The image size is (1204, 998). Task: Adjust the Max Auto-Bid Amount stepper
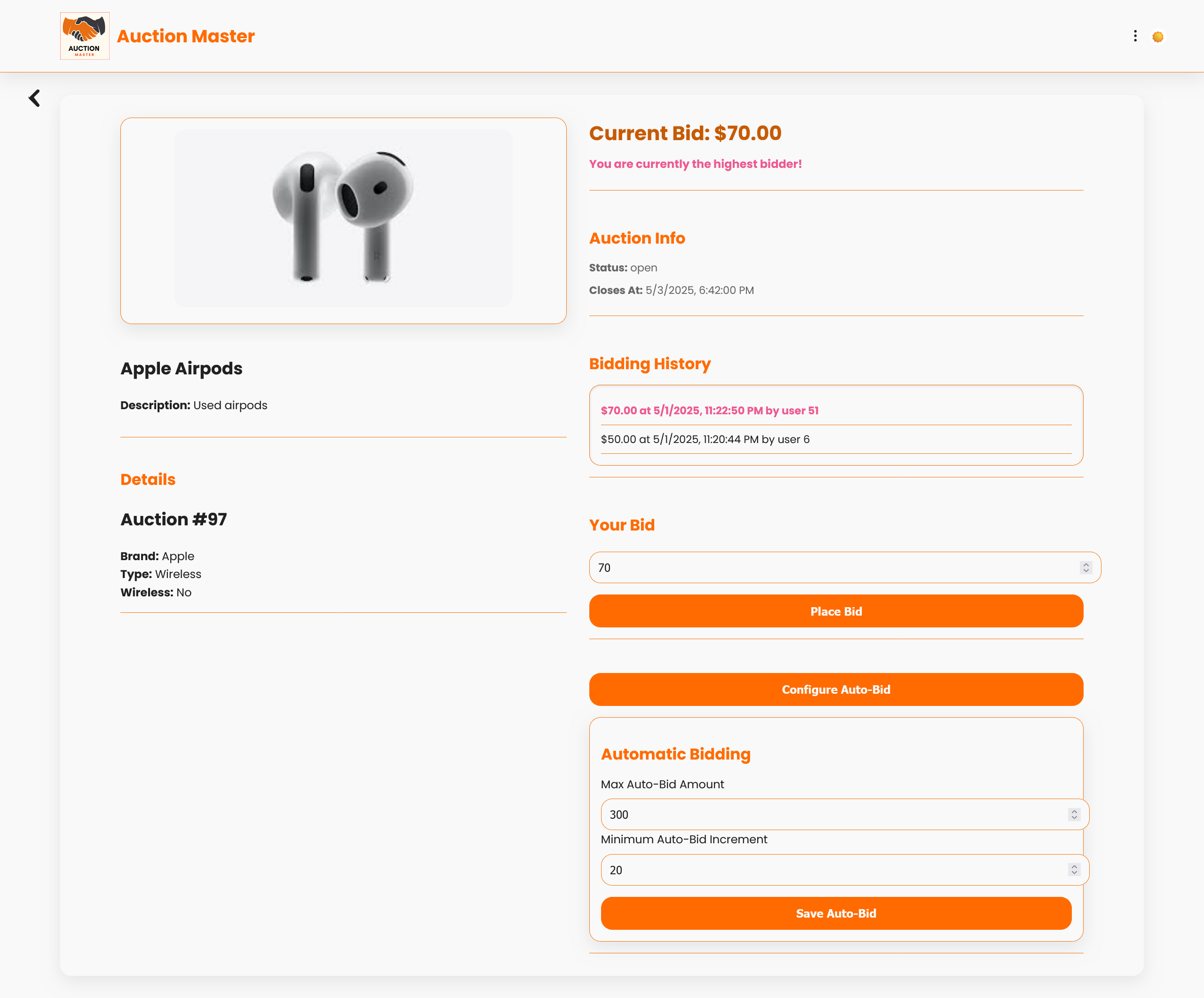pos(1074,815)
